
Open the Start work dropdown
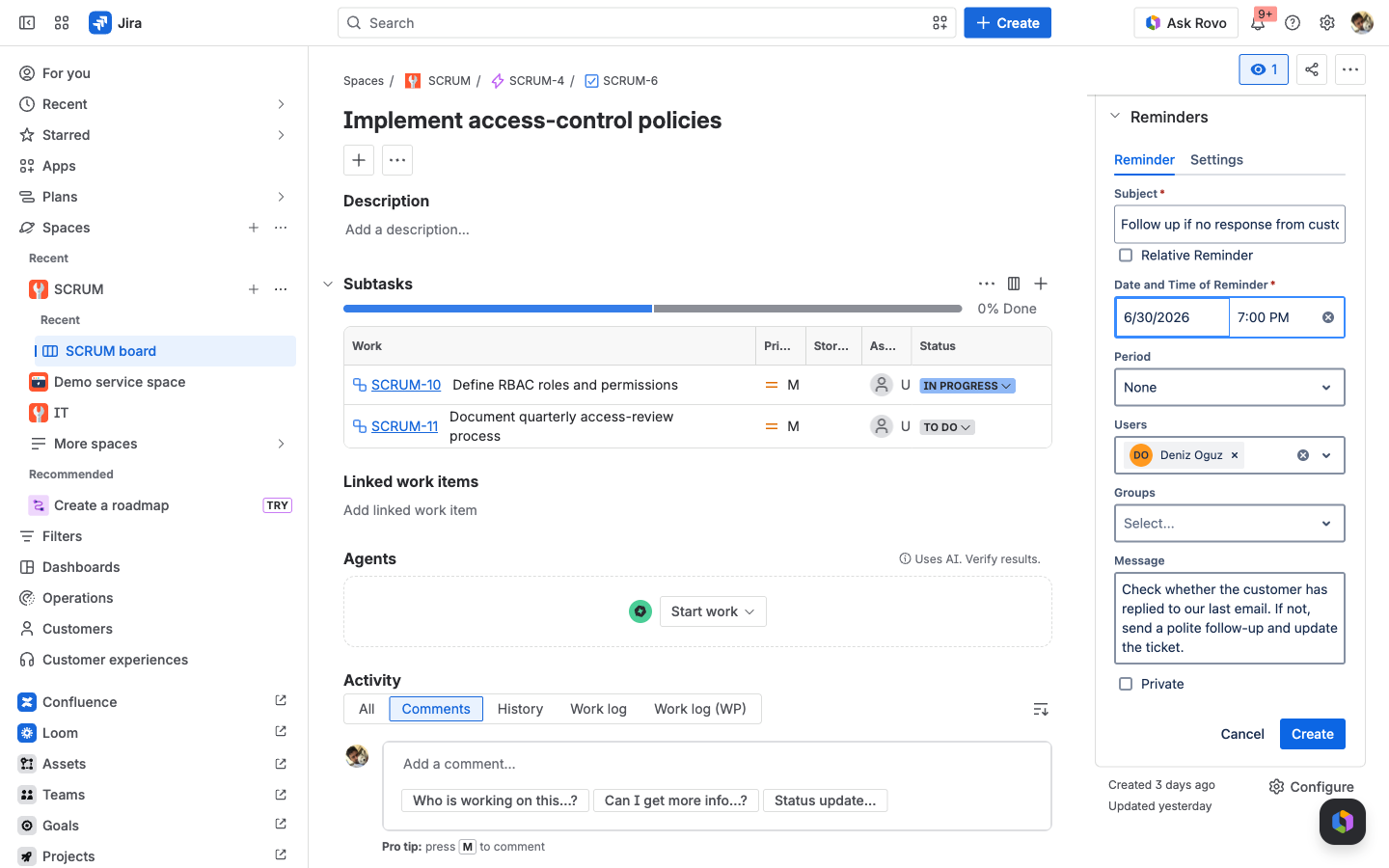click(x=713, y=611)
